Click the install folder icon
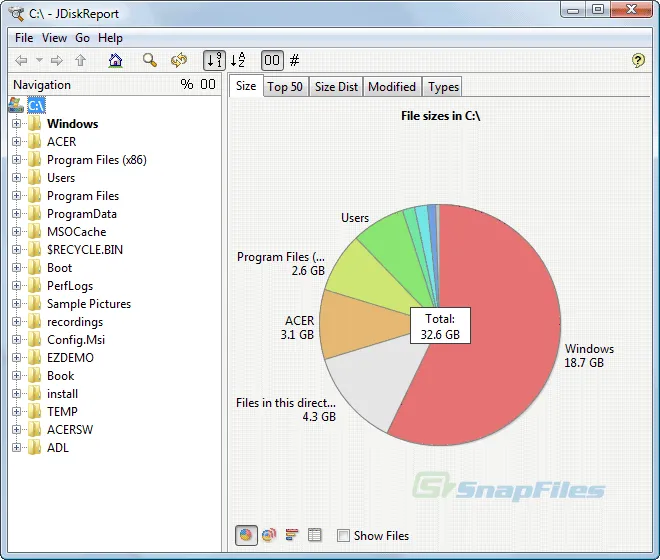This screenshot has width=660, height=560. 35,394
